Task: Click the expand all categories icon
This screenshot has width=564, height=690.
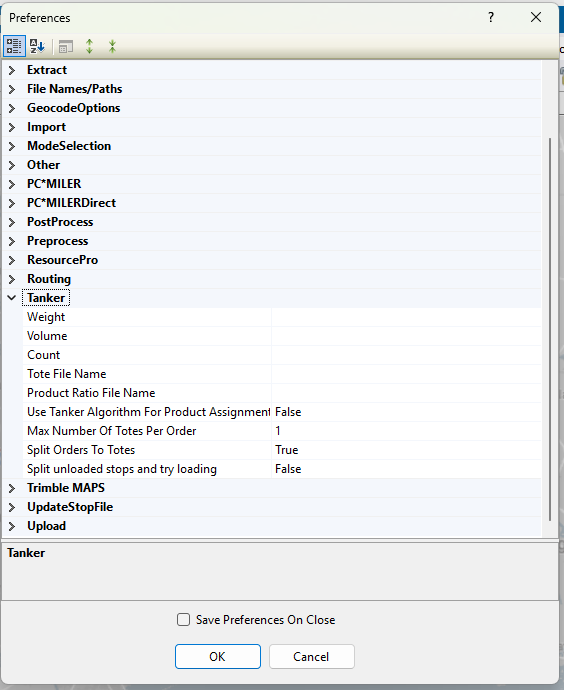Action: point(90,46)
